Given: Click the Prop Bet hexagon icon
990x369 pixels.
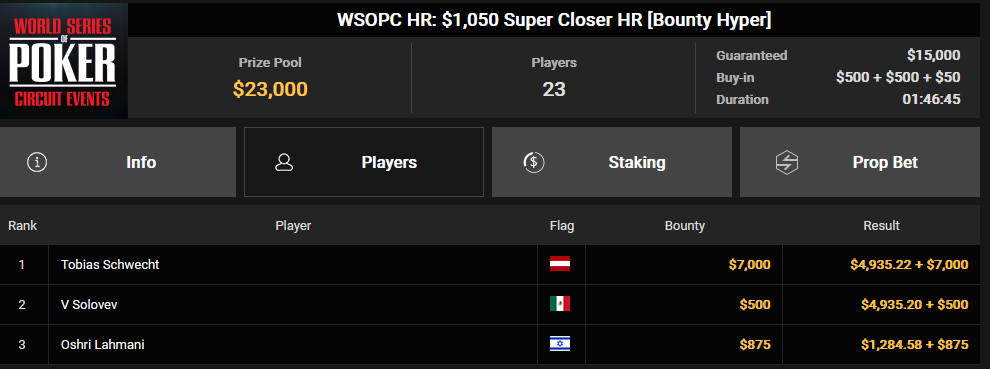Looking at the screenshot, I should 787,162.
